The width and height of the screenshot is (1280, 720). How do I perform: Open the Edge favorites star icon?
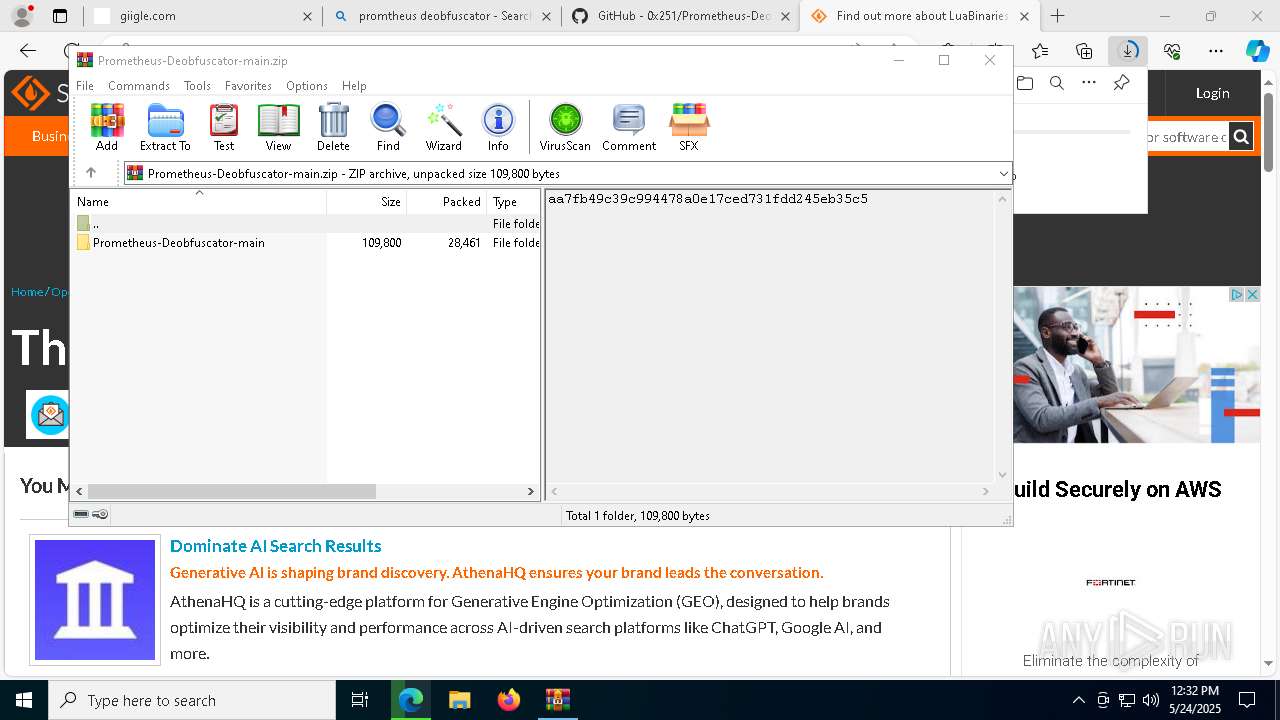(1040, 51)
